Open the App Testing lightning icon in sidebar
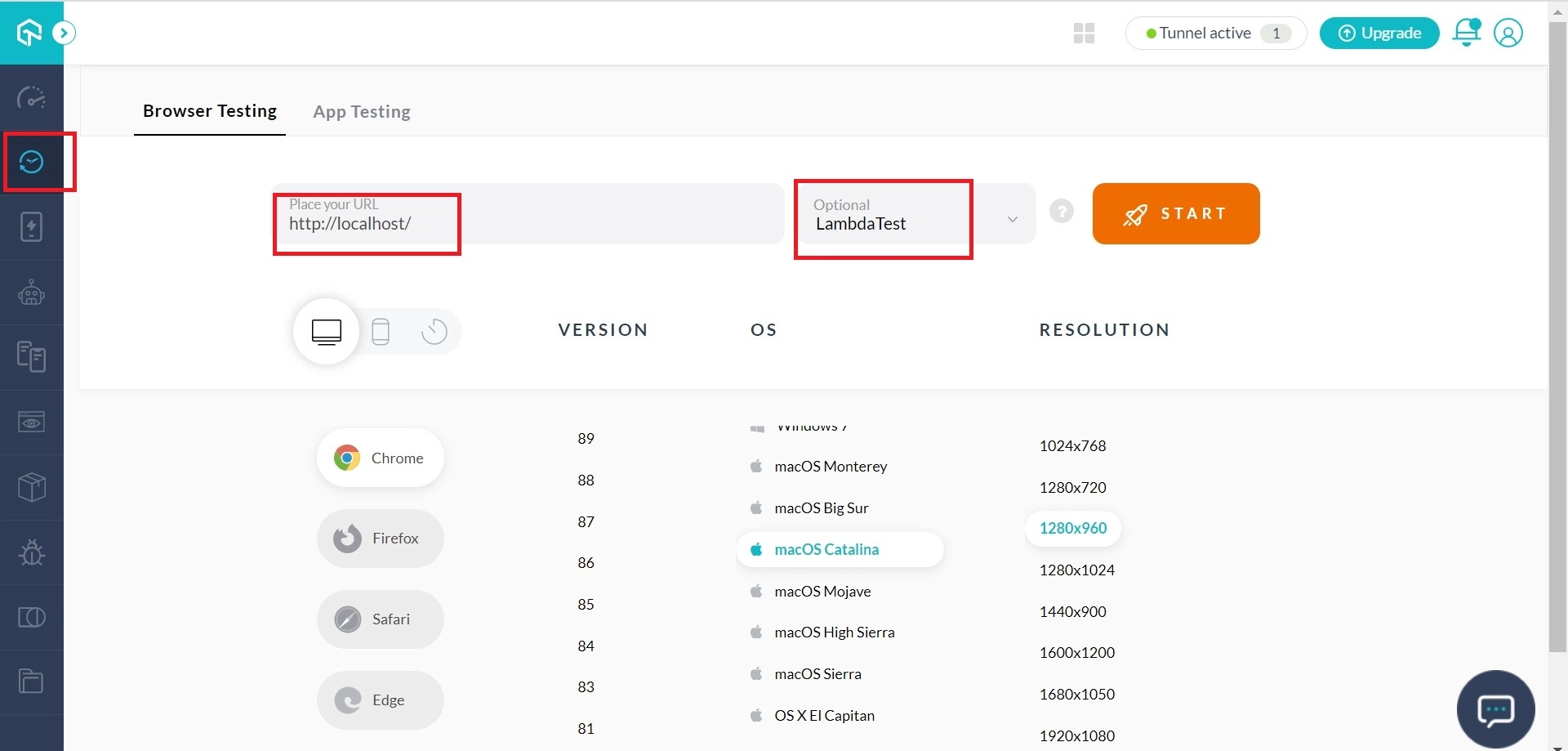The height and width of the screenshot is (751, 1568). tap(33, 227)
